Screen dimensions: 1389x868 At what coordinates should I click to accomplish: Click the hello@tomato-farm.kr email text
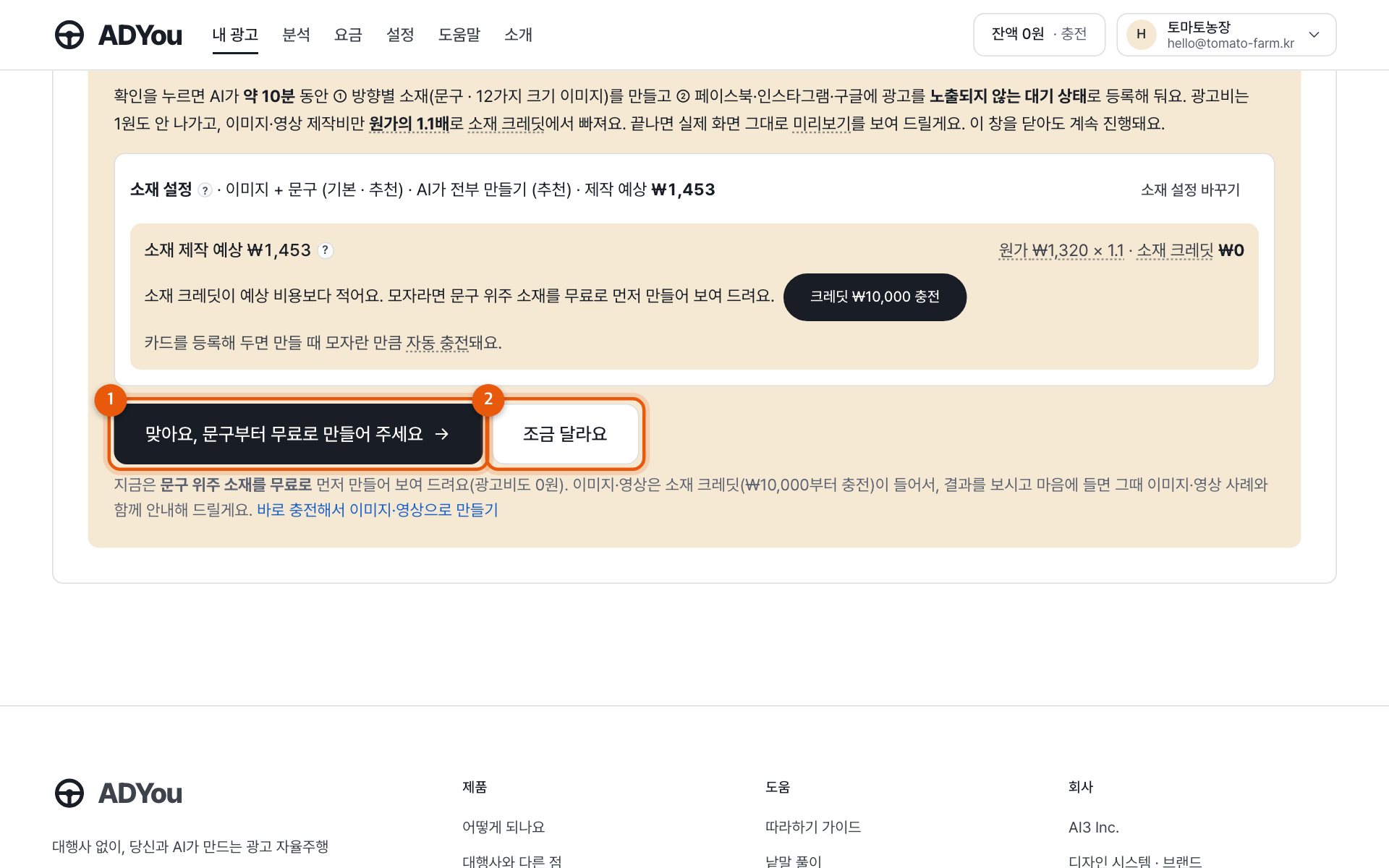point(1231,43)
